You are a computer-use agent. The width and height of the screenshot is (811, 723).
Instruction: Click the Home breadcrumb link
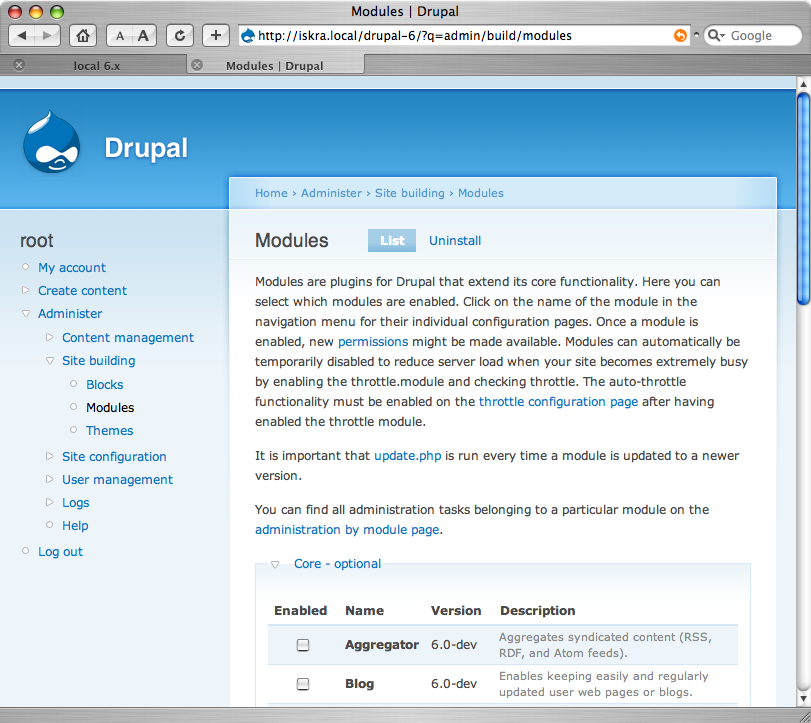coord(271,193)
